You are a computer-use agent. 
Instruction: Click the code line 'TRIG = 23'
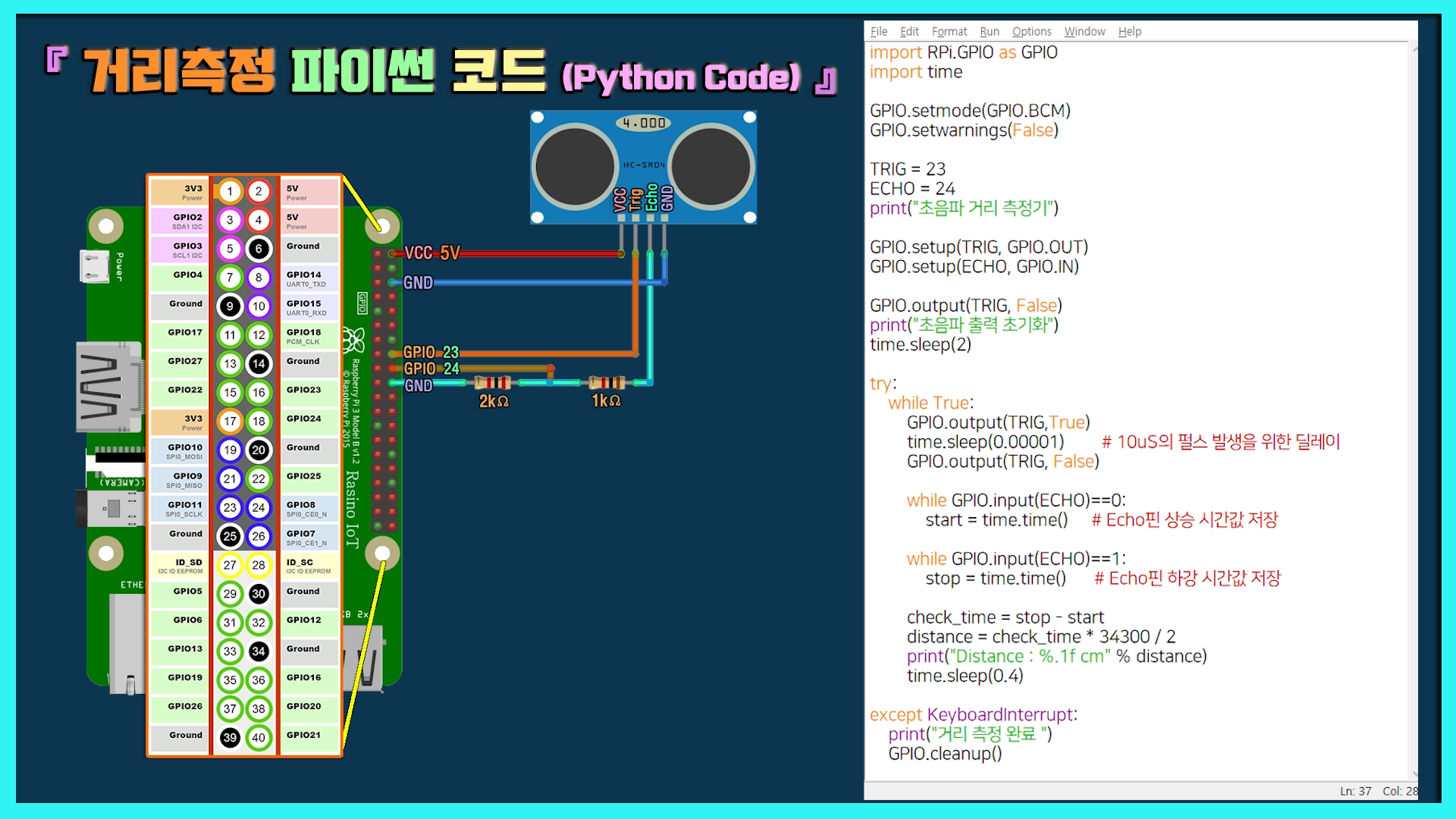(907, 169)
